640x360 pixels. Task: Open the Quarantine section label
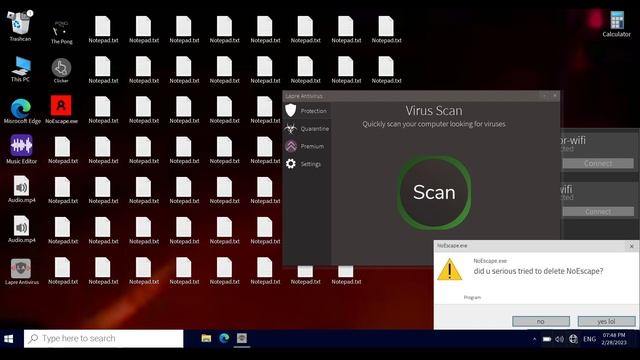[315, 129]
